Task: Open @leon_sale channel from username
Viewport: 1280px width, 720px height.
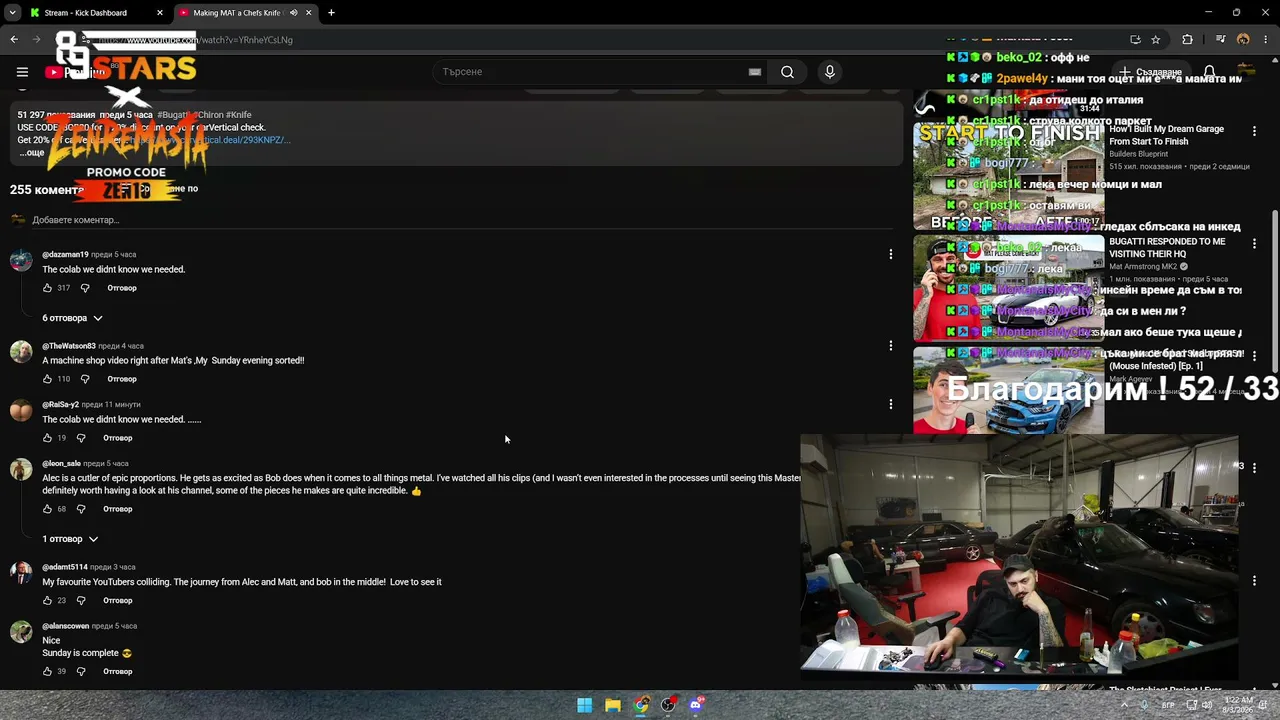Action: (61, 464)
